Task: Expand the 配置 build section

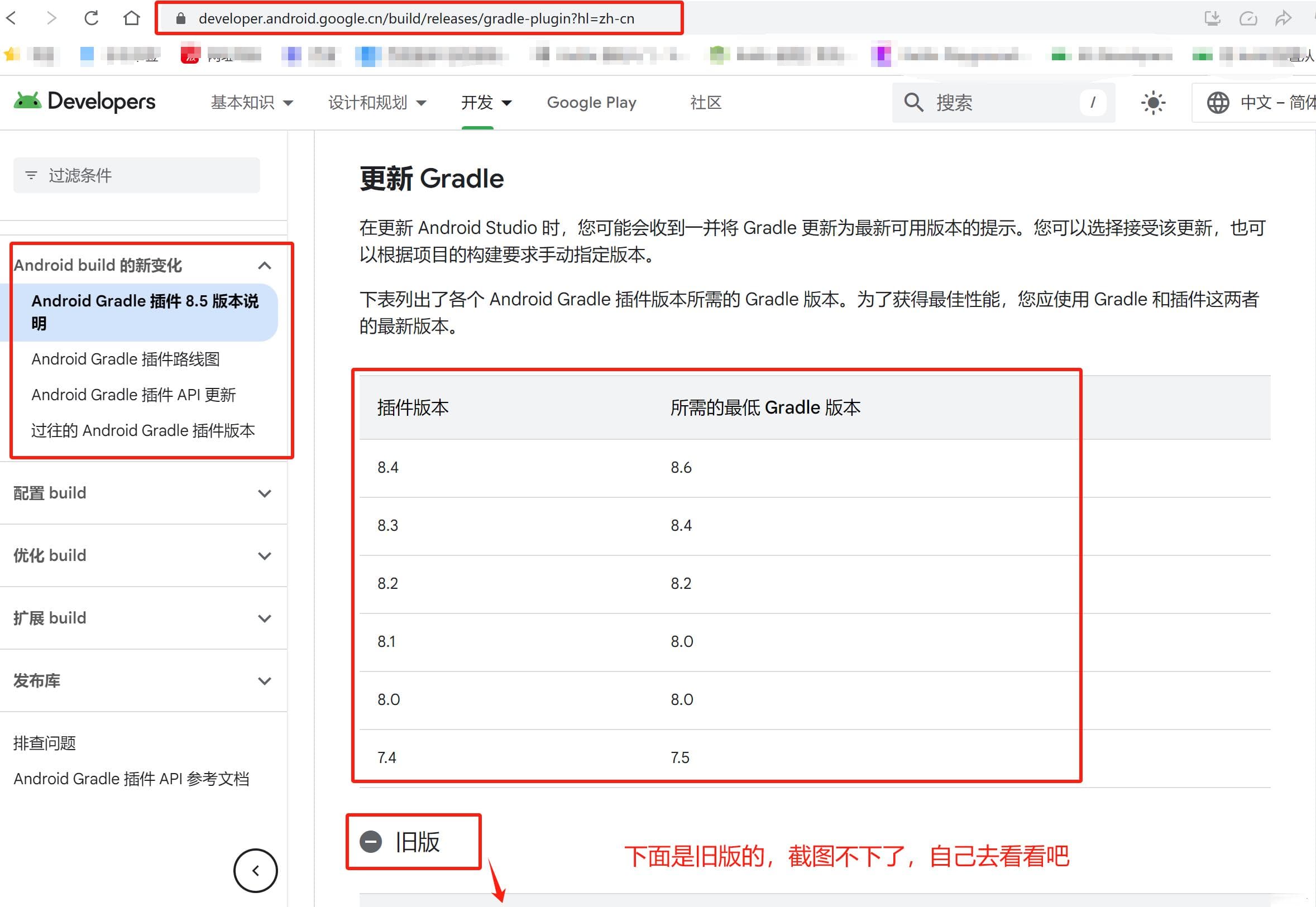Action: (x=143, y=493)
